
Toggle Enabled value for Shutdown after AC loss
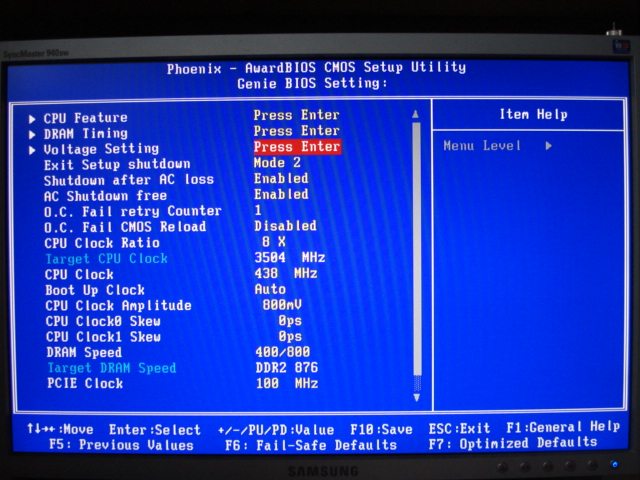click(281, 178)
